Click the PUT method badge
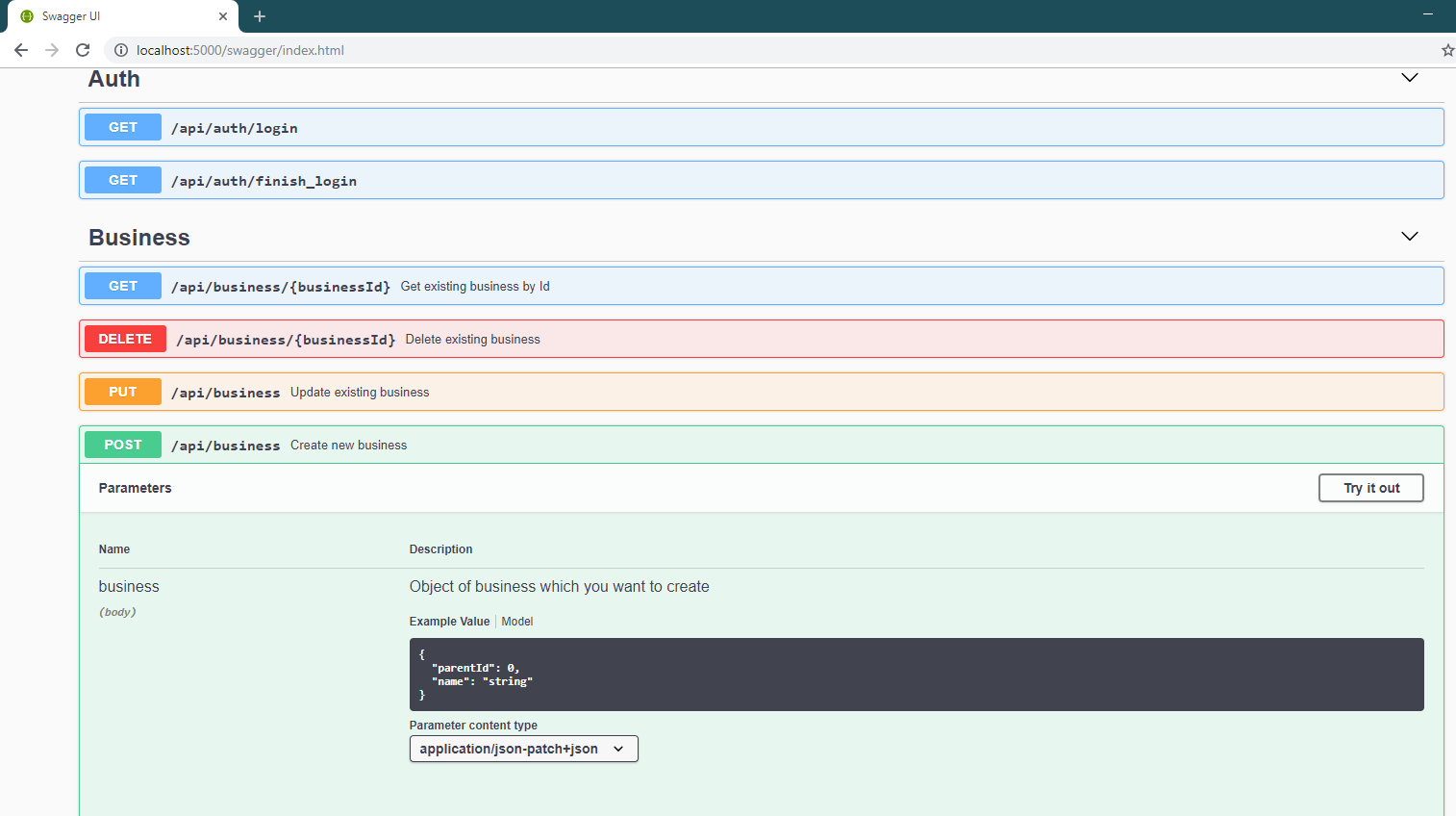 pos(123,392)
